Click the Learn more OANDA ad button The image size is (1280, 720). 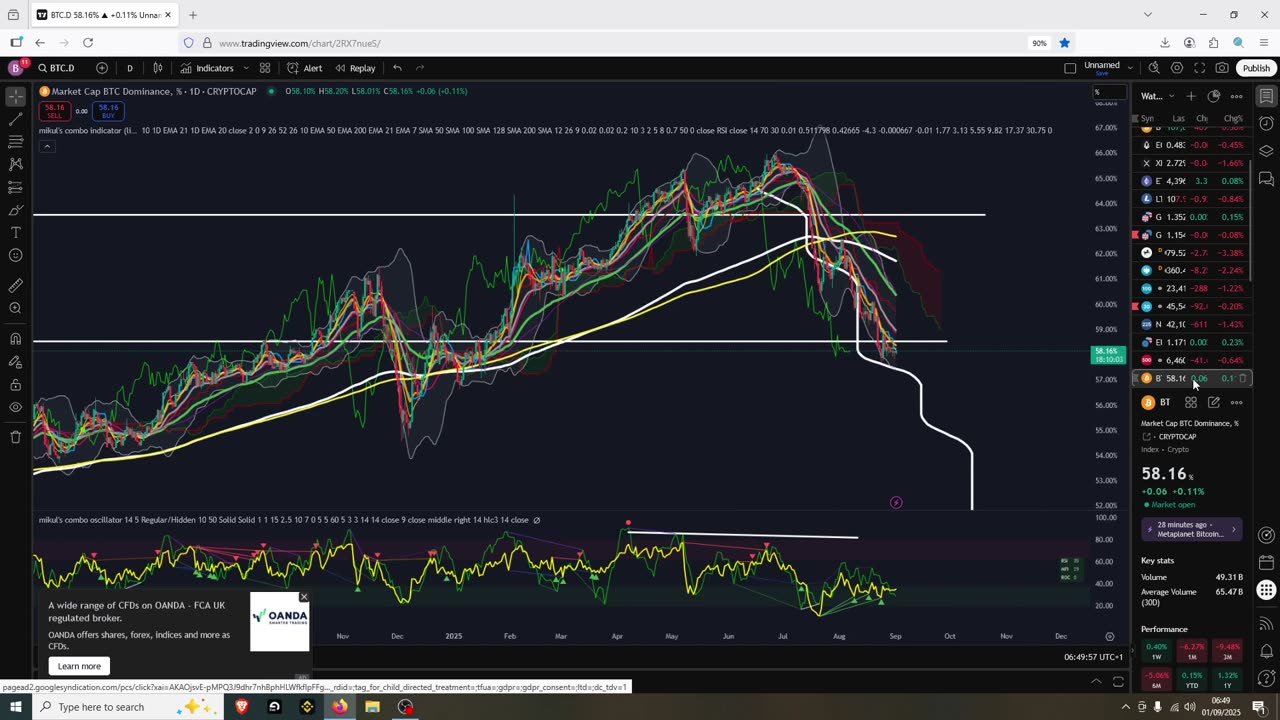pos(79,666)
